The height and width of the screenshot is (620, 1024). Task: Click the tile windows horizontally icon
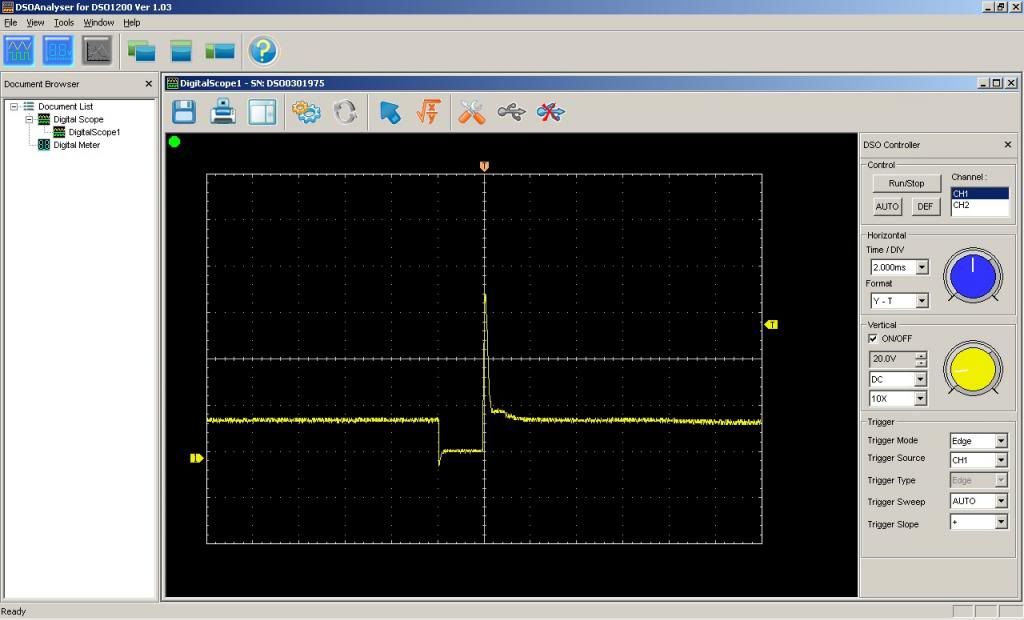181,50
